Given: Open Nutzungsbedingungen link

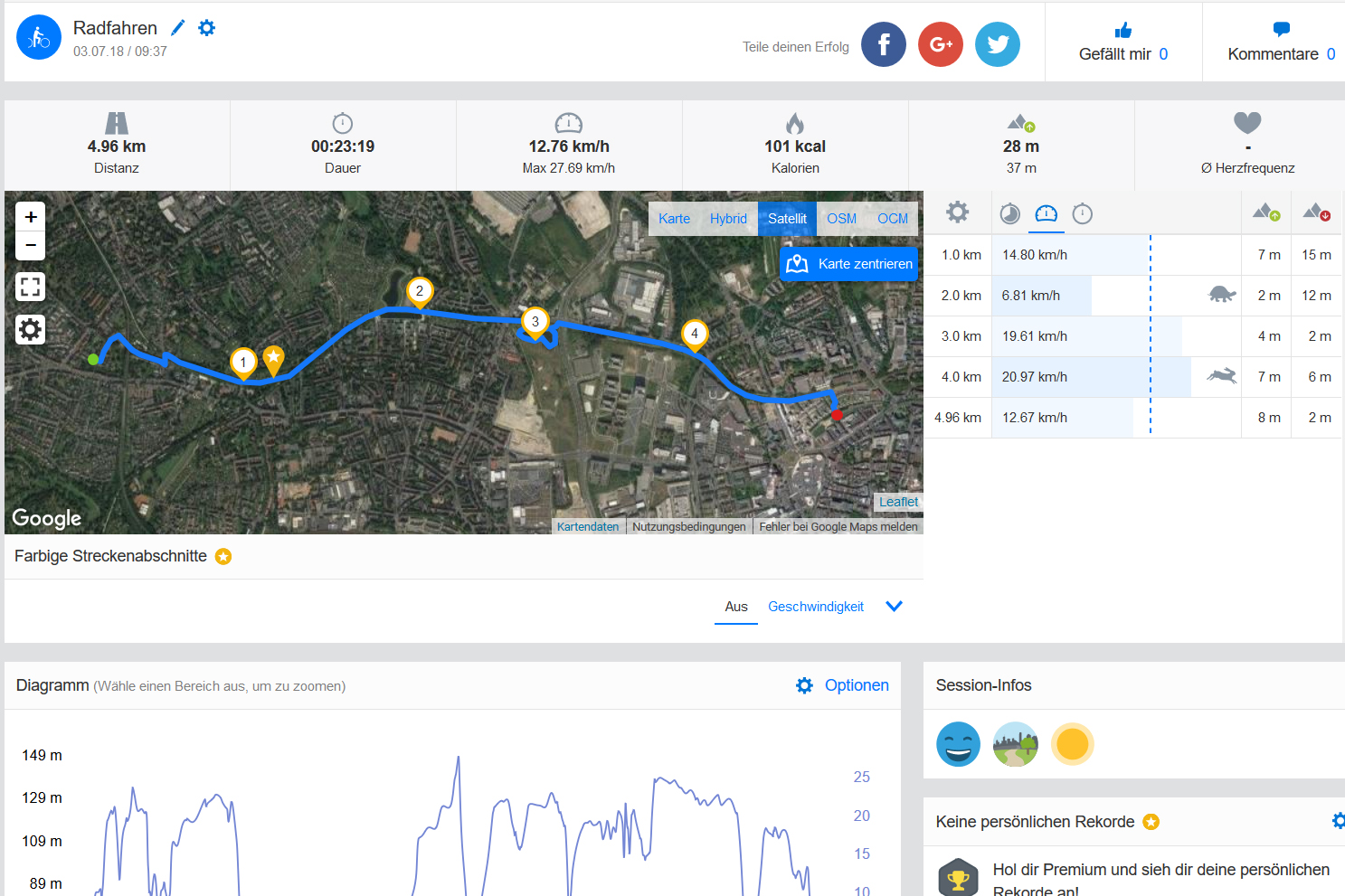Looking at the screenshot, I should pos(689,527).
